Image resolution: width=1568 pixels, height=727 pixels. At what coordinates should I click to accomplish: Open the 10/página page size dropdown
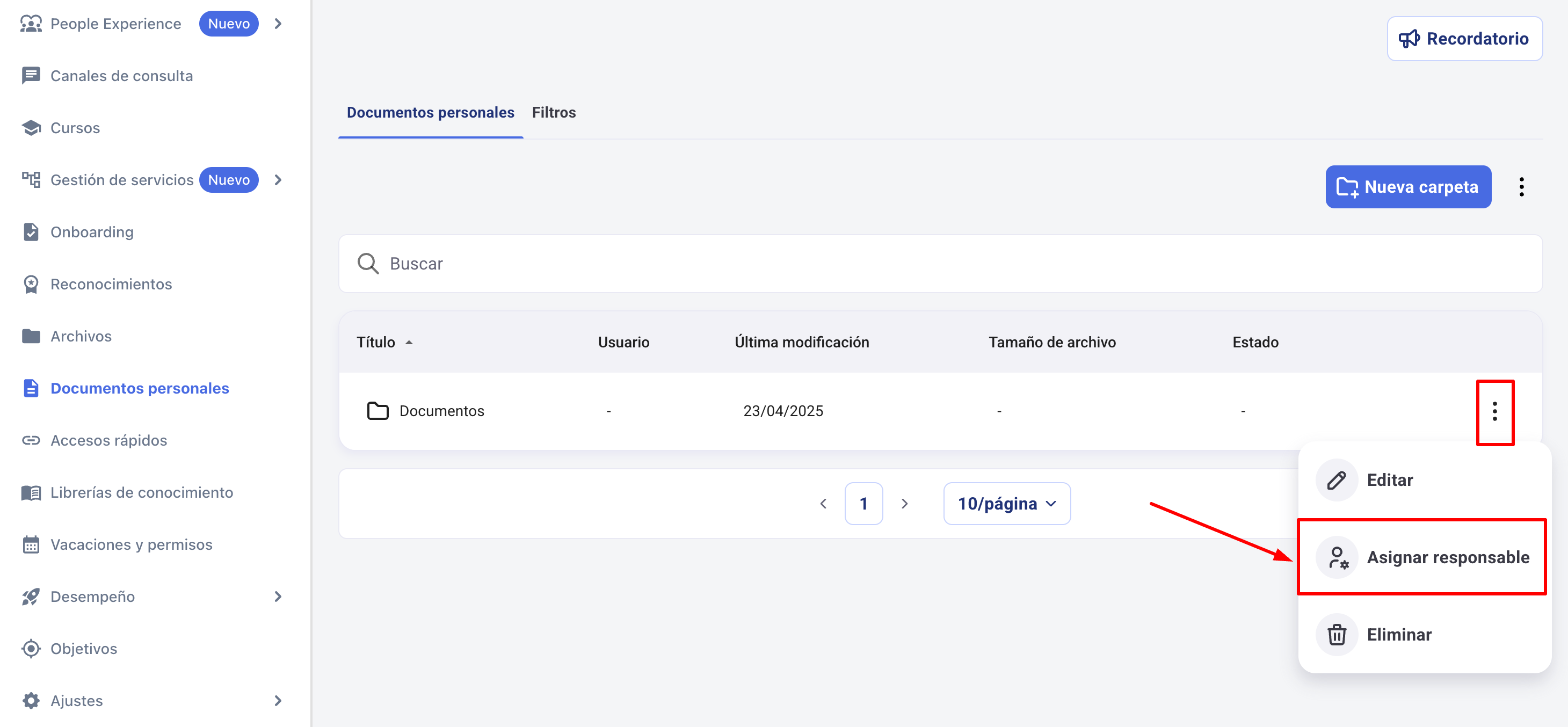pos(1007,504)
